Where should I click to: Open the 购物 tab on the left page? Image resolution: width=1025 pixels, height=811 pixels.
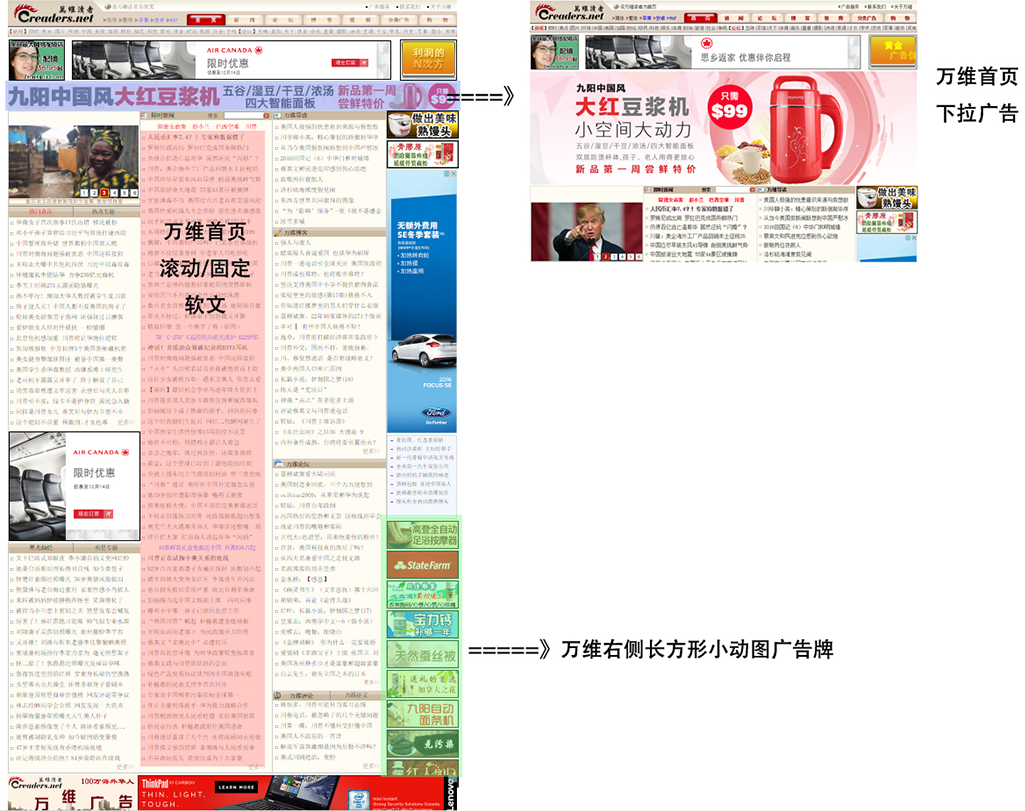436,20
